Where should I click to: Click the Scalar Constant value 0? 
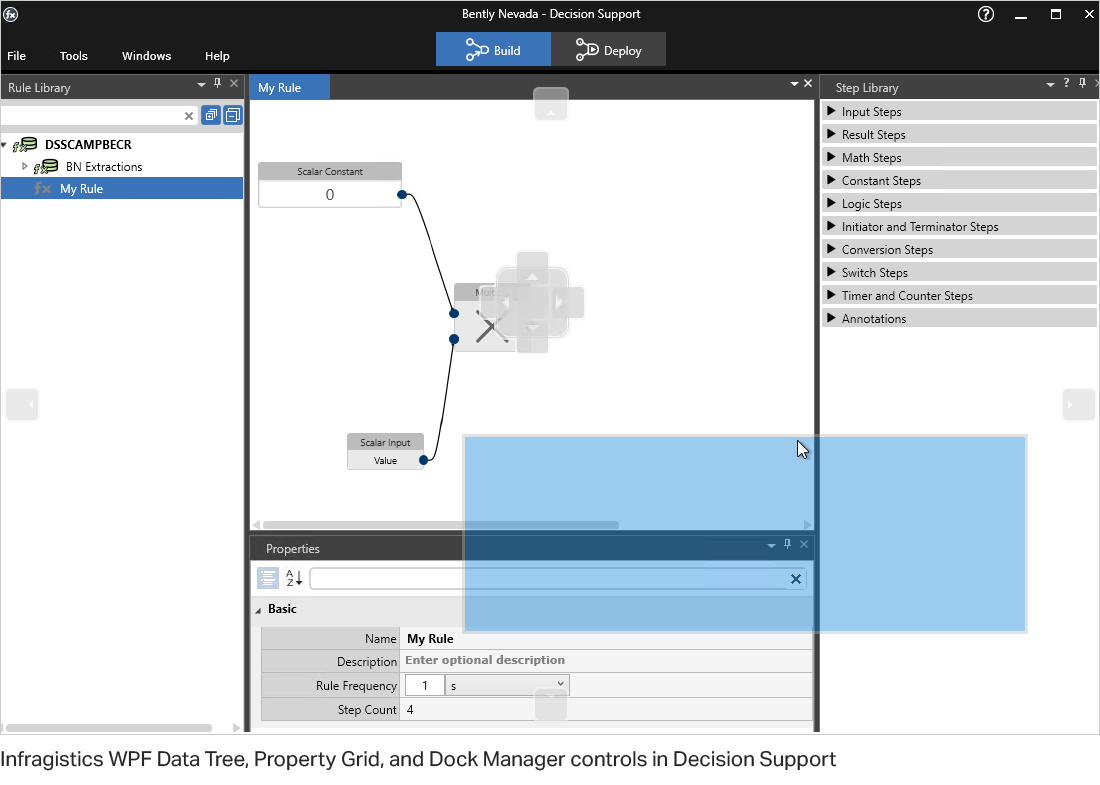pyautogui.click(x=330, y=195)
